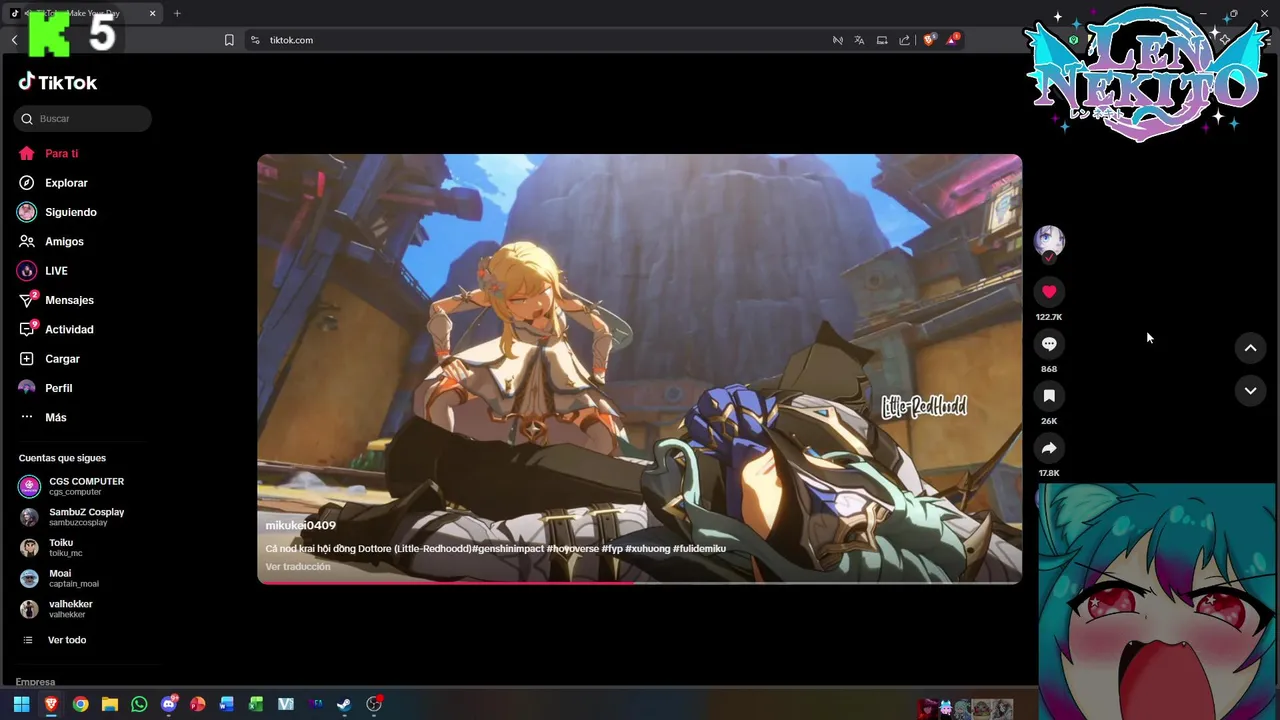Click the LIVE icon in sidebar
This screenshot has width=1280, height=720.
click(x=27, y=271)
